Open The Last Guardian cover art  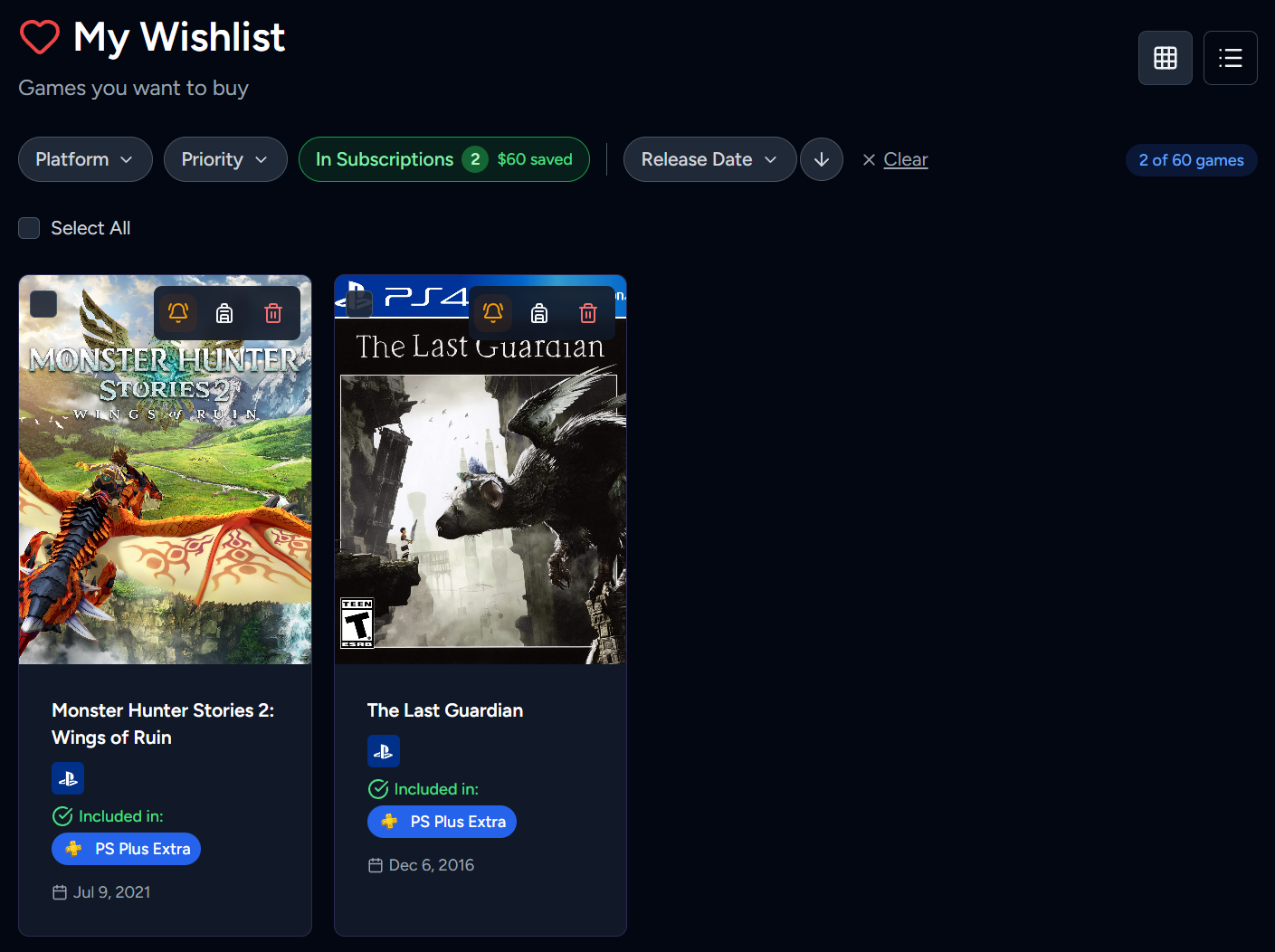click(x=480, y=507)
